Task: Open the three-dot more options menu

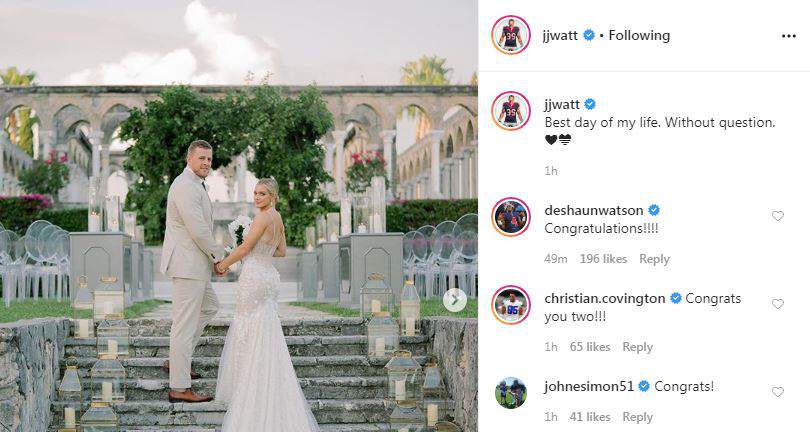Action: [789, 36]
